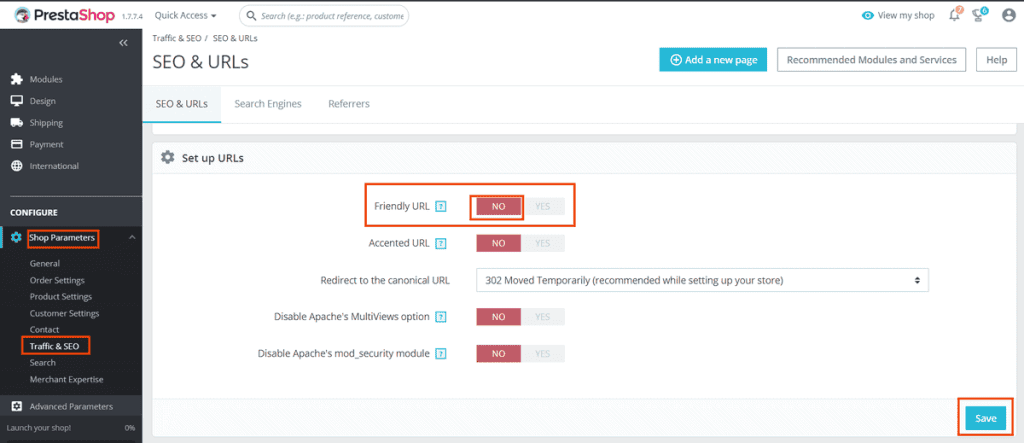Set Disable Apache's mod_security module to NO
Image resolution: width=1024 pixels, height=443 pixels.
(498, 353)
